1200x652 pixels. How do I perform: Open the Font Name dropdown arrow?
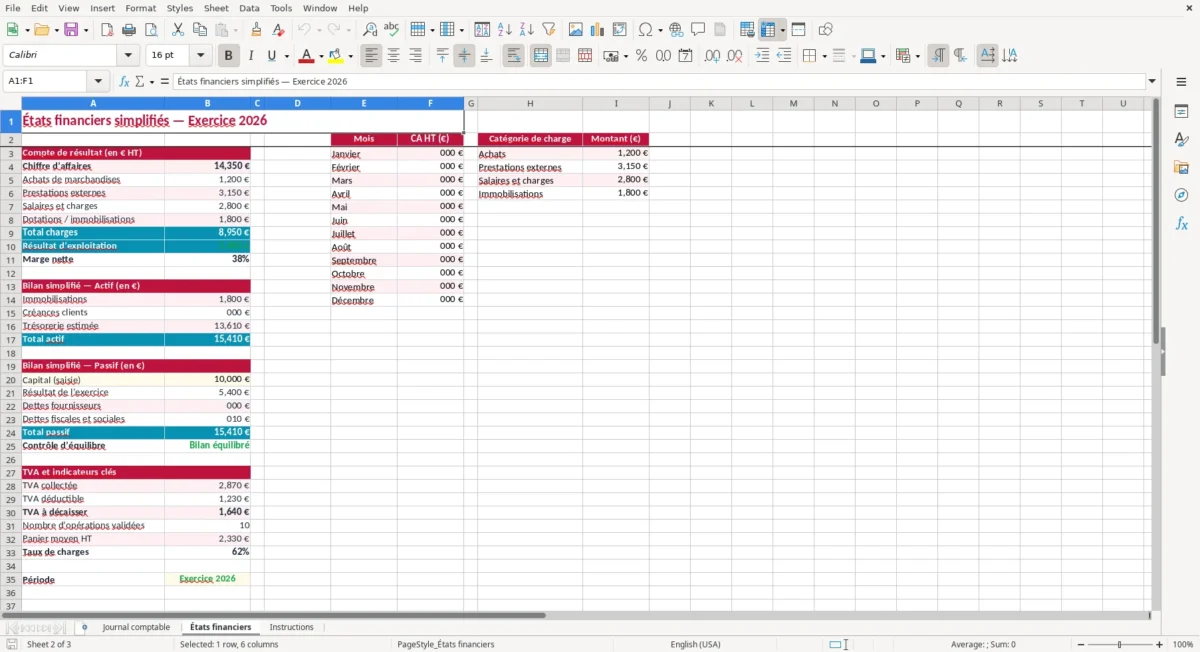pos(128,56)
